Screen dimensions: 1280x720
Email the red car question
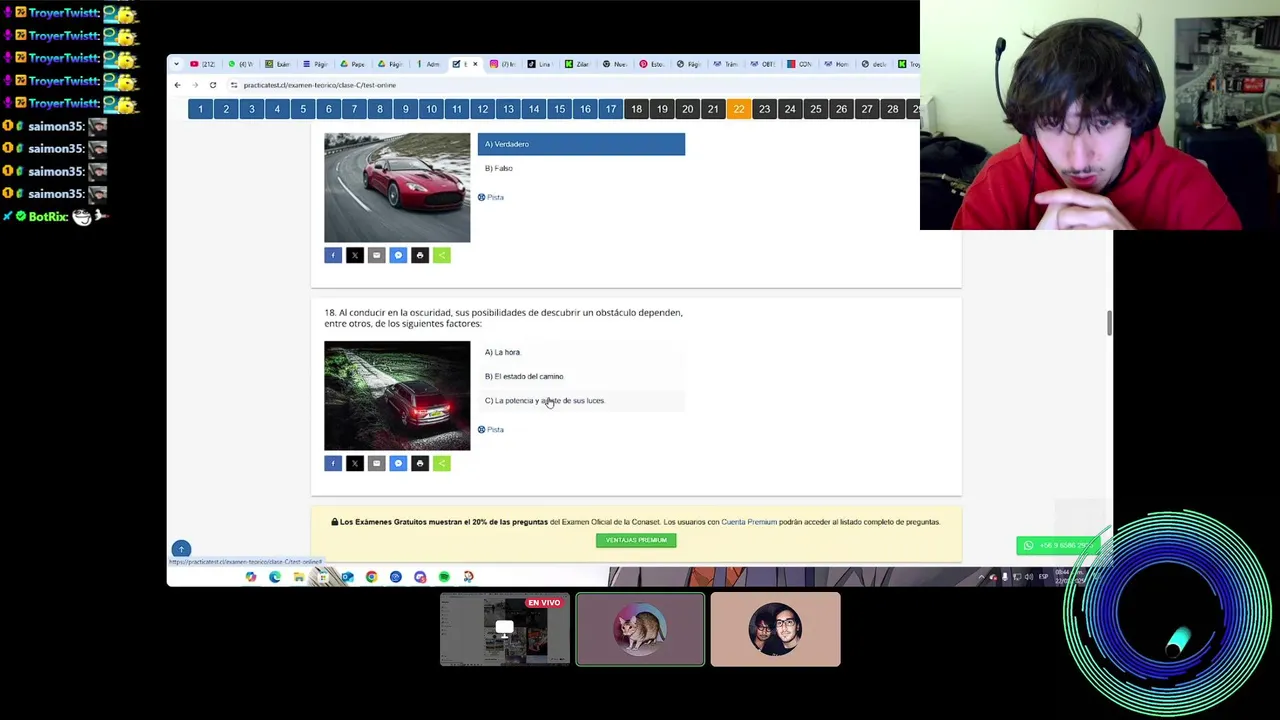coord(376,255)
